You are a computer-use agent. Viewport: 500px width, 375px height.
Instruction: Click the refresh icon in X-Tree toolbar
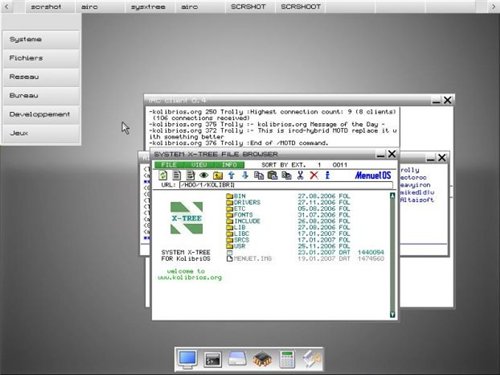[163, 175]
